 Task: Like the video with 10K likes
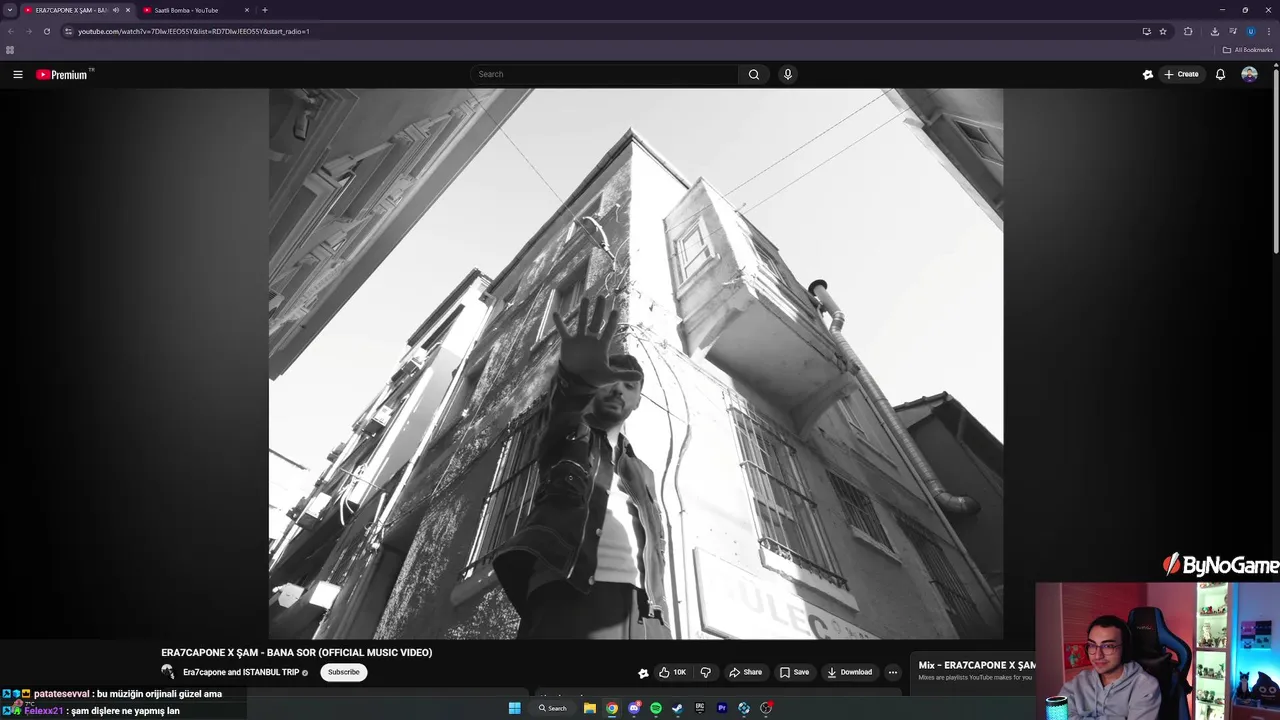click(672, 672)
